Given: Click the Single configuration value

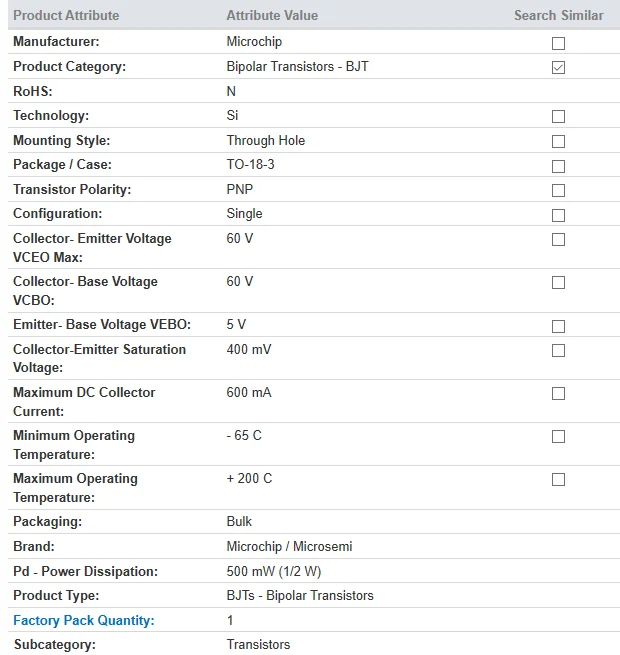Looking at the screenshot, I should point(244,213).
